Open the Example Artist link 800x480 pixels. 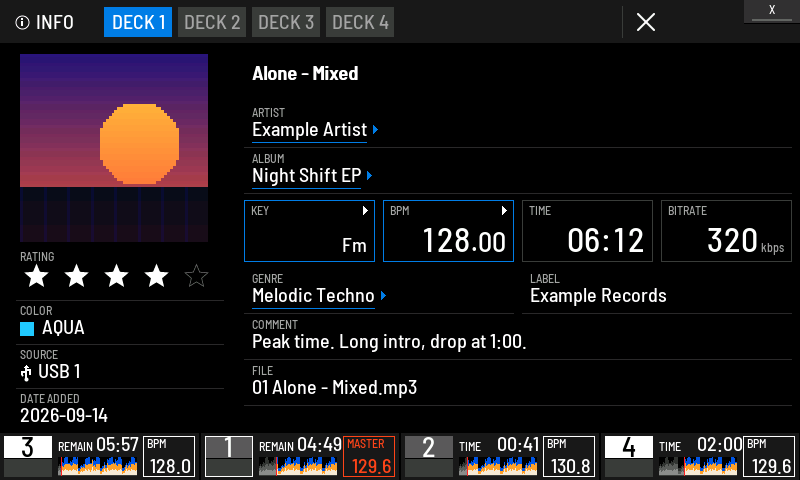click(309, 130)
